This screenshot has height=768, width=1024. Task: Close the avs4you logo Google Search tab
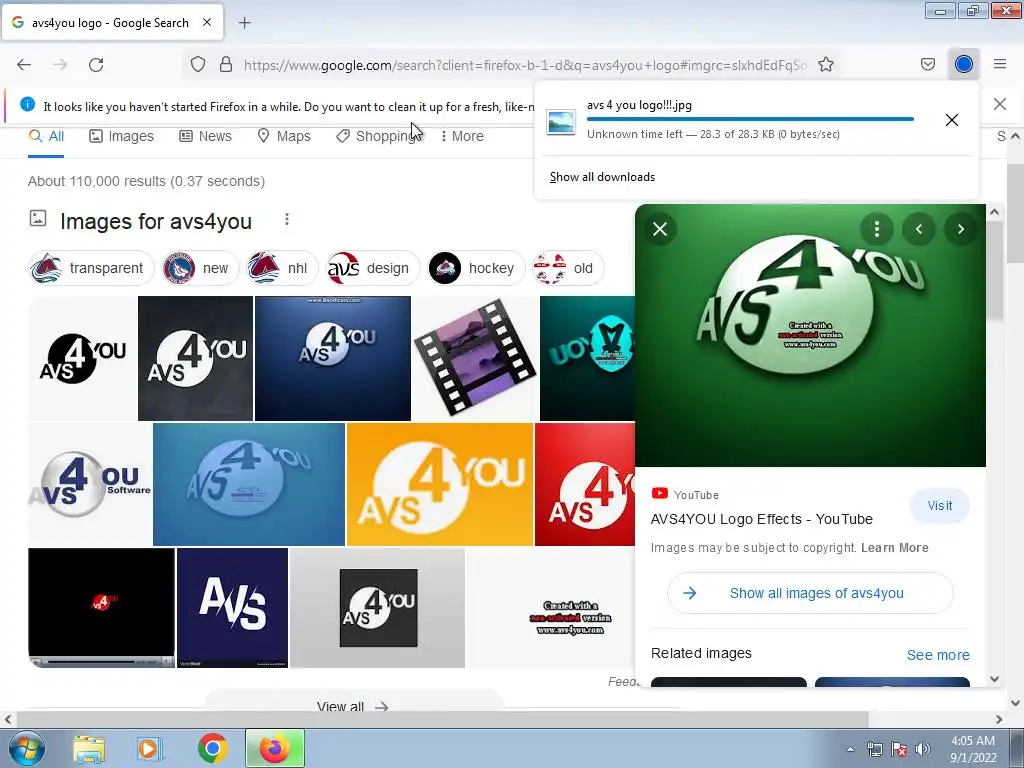coord(206,22)
